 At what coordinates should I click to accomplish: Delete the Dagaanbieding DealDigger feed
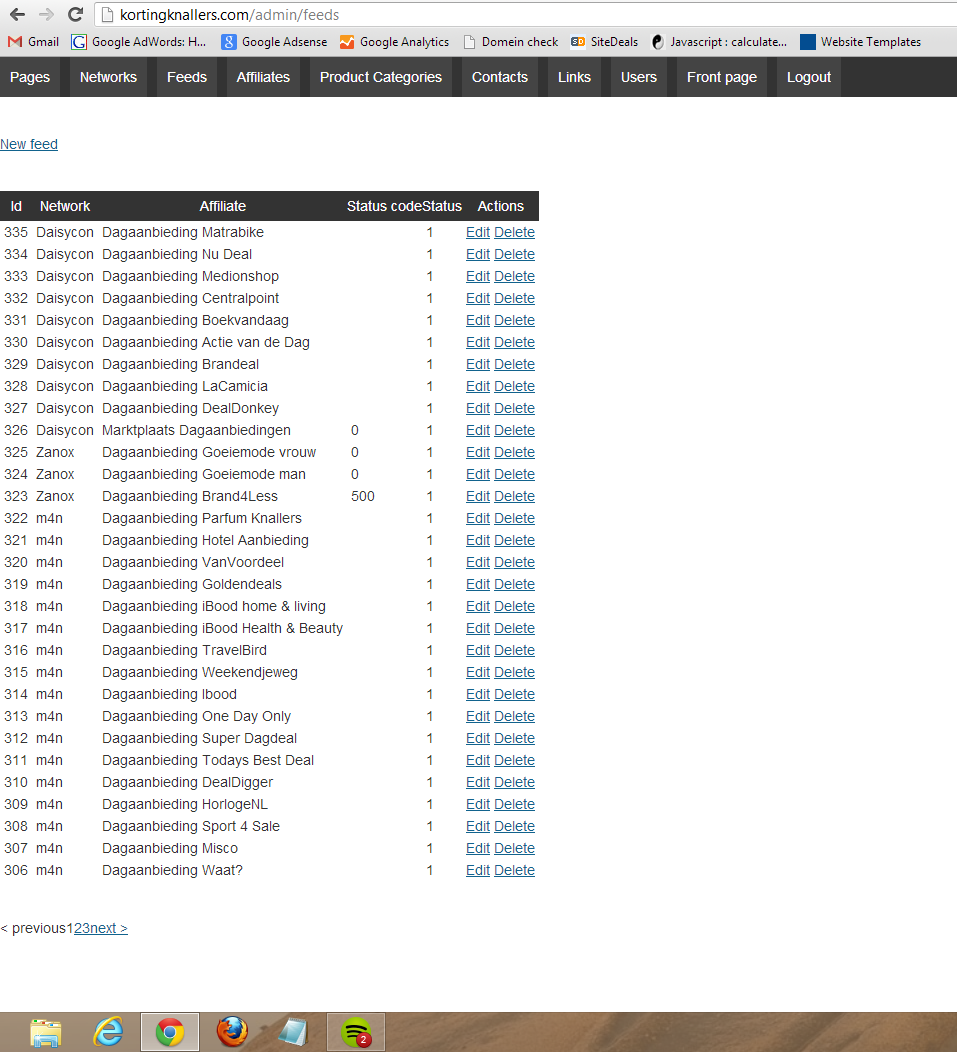pos(514,782)
